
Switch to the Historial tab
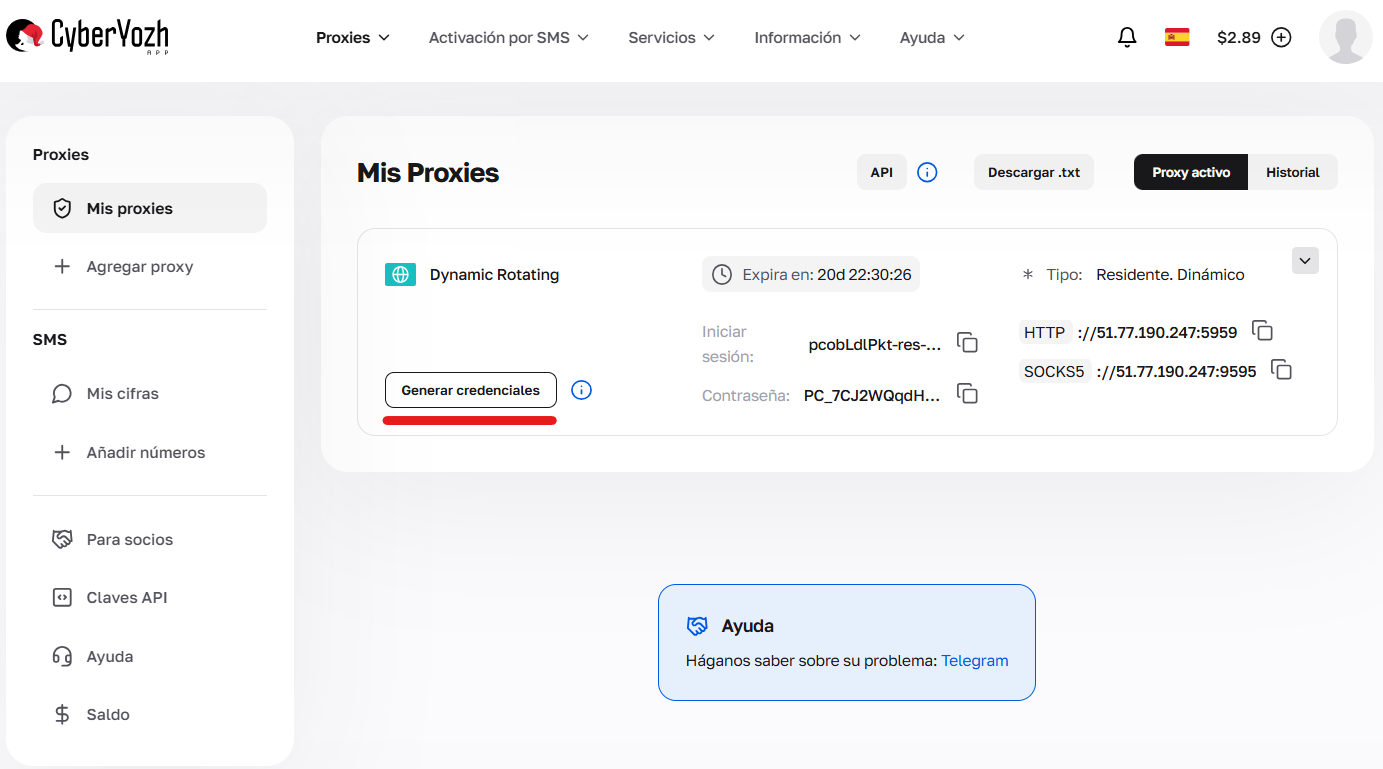(x=1293, y=172)
